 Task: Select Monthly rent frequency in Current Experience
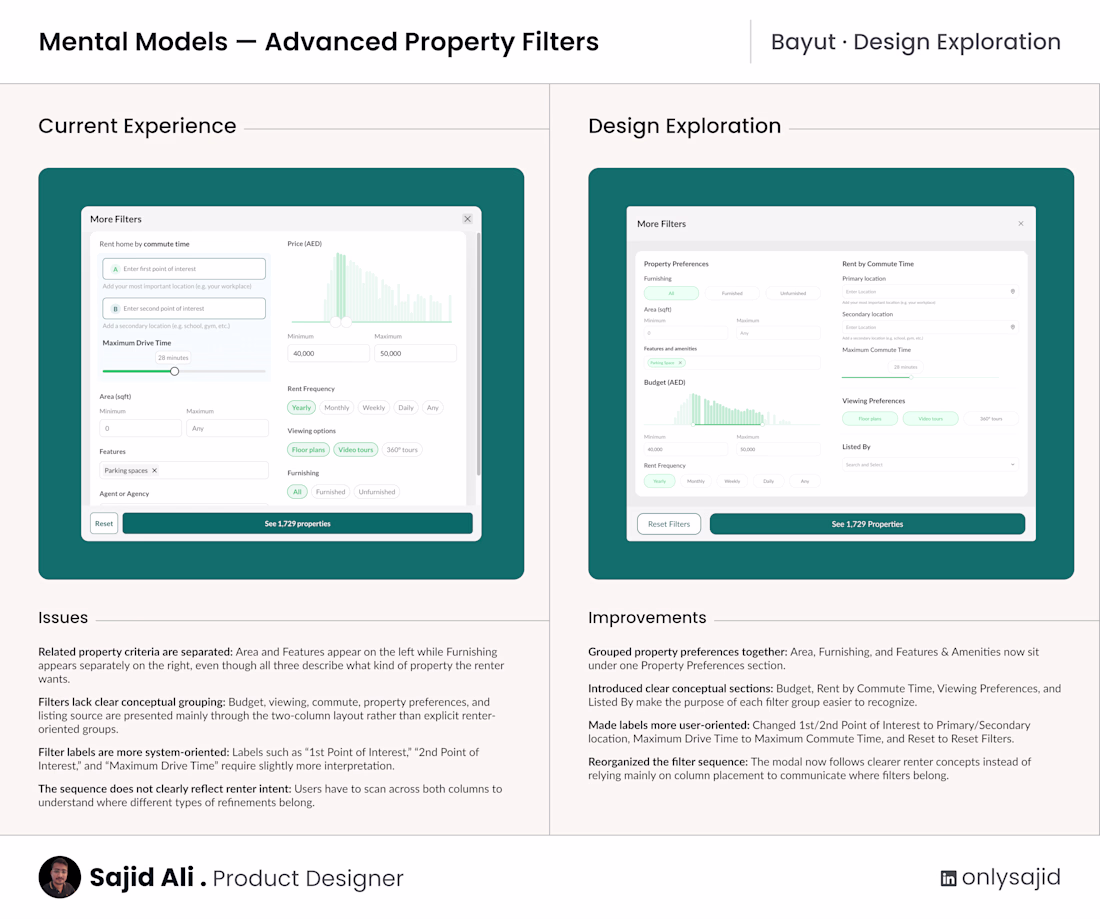pos(337,408)
